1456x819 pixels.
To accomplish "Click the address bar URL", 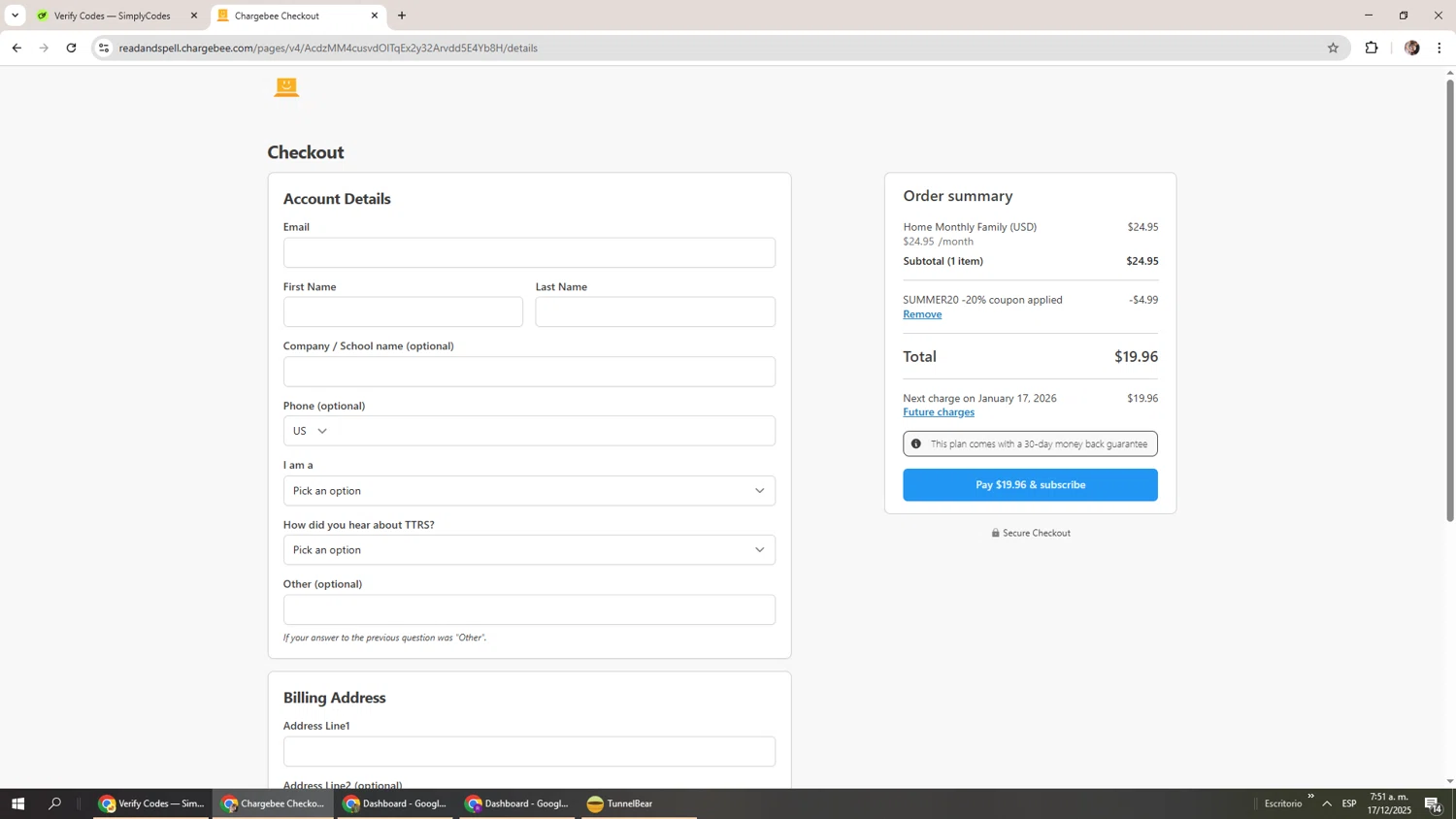I will (328, 48).
